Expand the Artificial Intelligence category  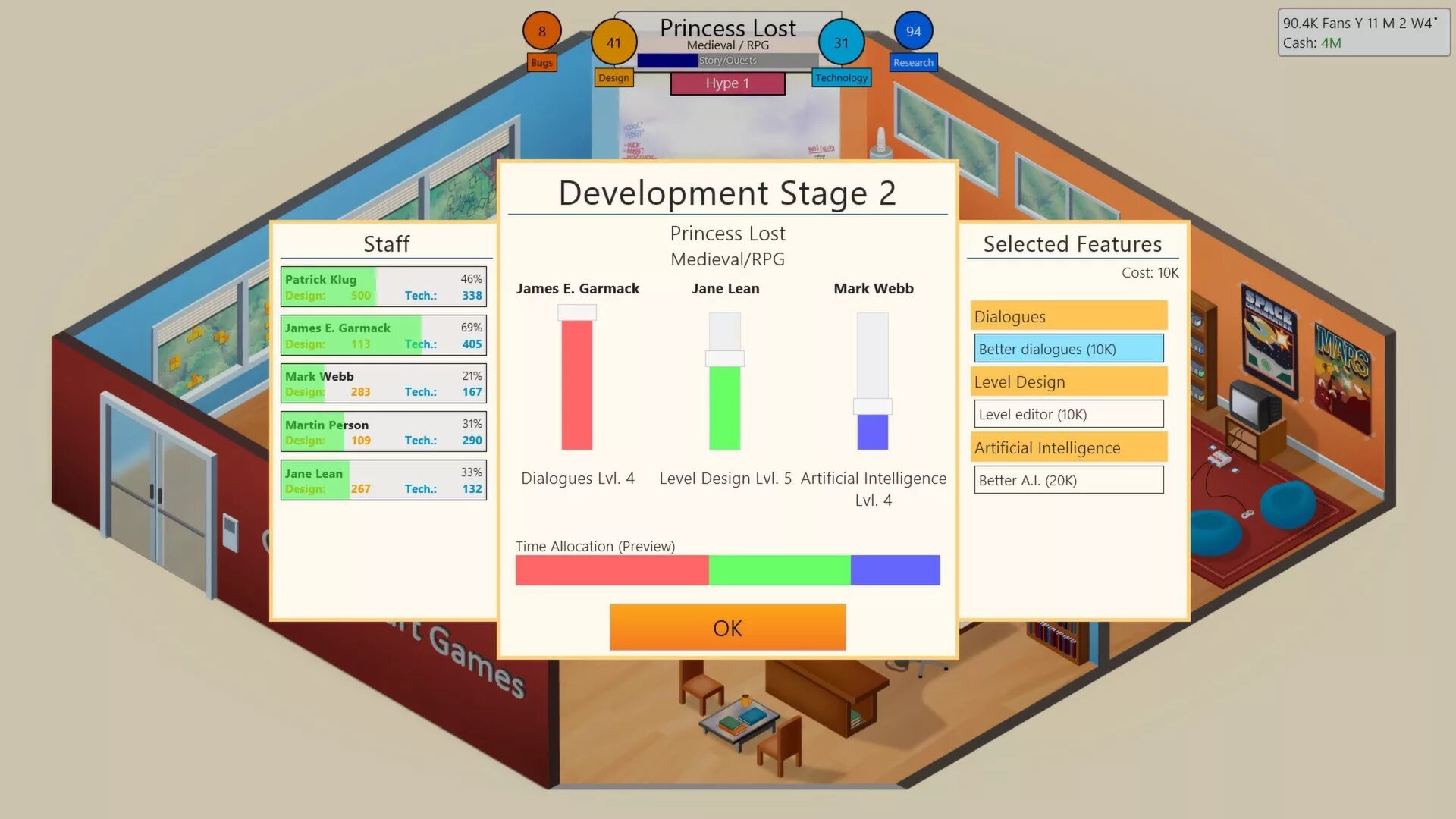[x=1068, y=447]
